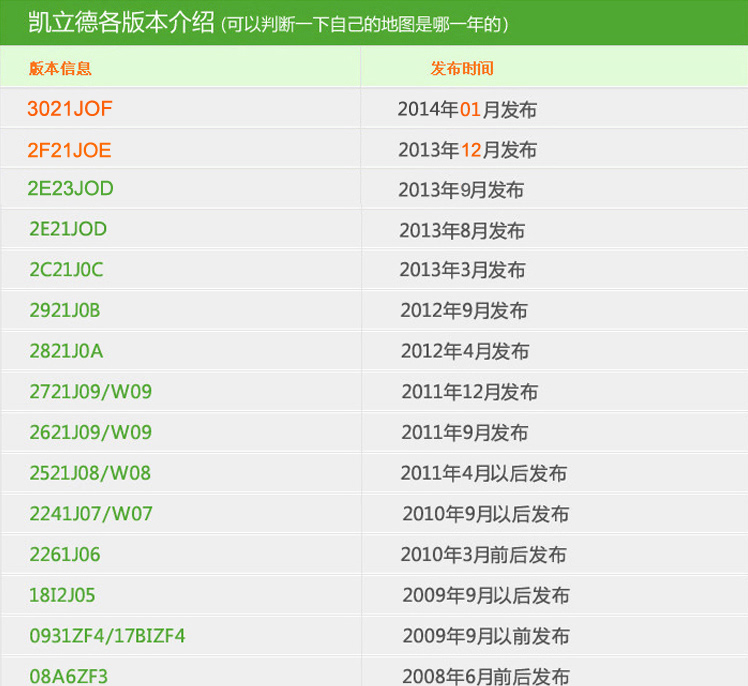Select version code 2921J0B
The height and width of the screenshot is (686, 748).
pos(65,311)
